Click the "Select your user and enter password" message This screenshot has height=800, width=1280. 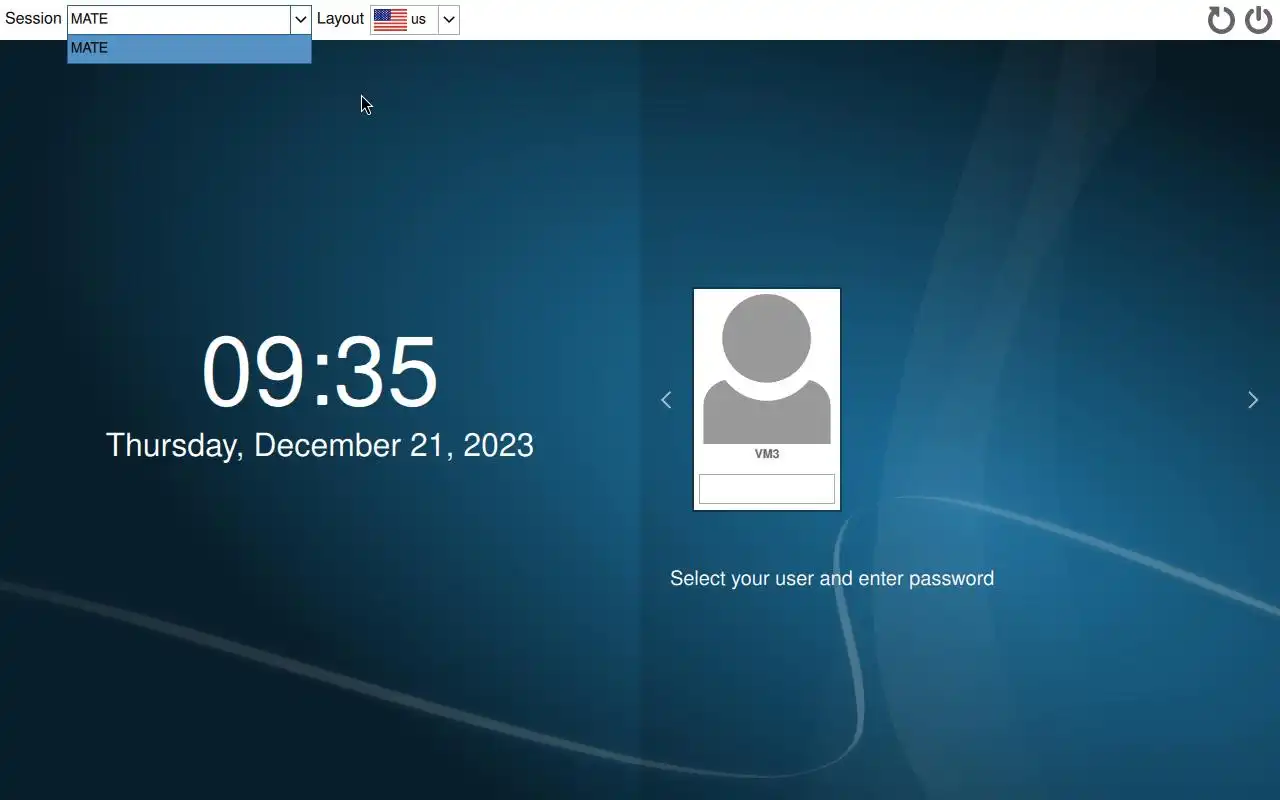pos(832,578)
